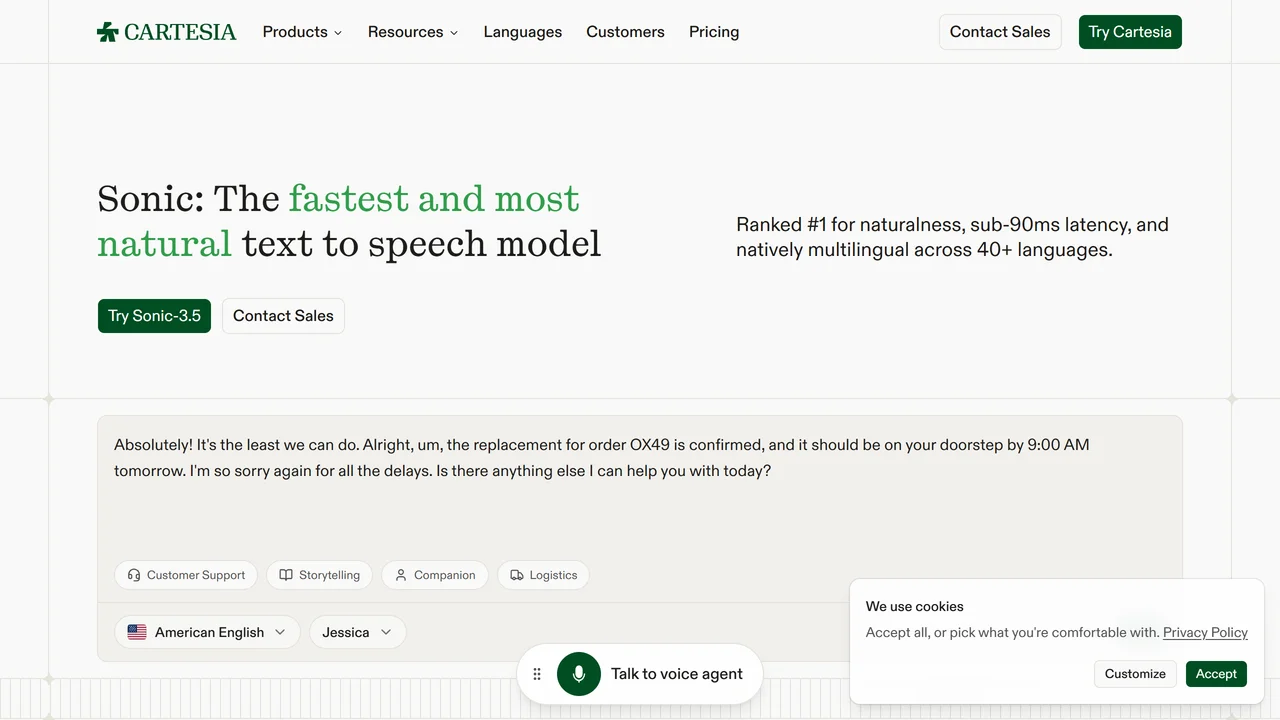Click into the sample speech text box
The height and width of the screenshot is (720, 1280).
(640, 490)
